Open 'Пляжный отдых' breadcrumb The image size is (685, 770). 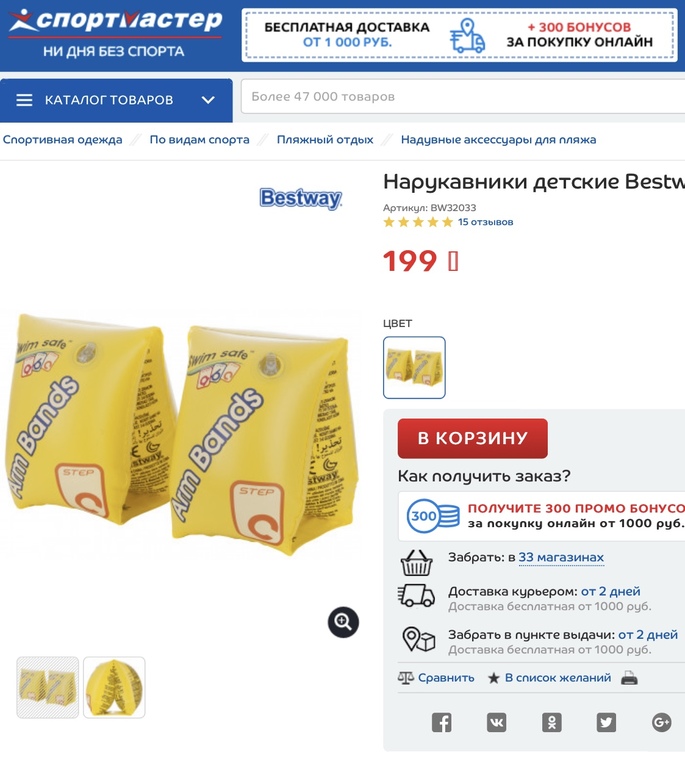[x=325, y=140]
